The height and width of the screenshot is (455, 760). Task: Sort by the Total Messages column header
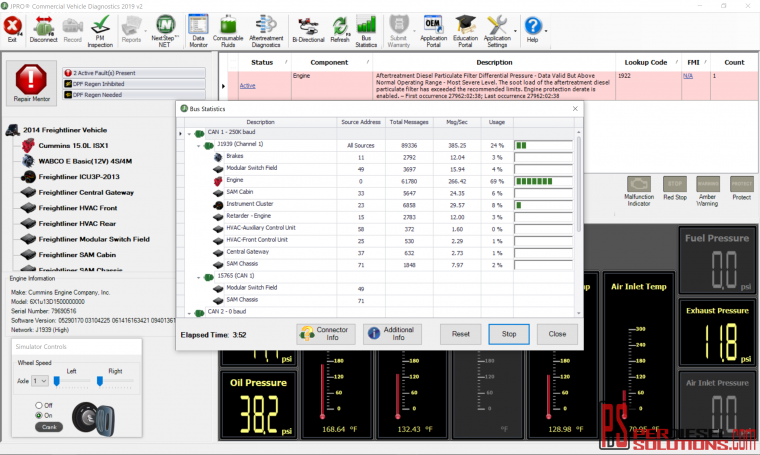408,122
